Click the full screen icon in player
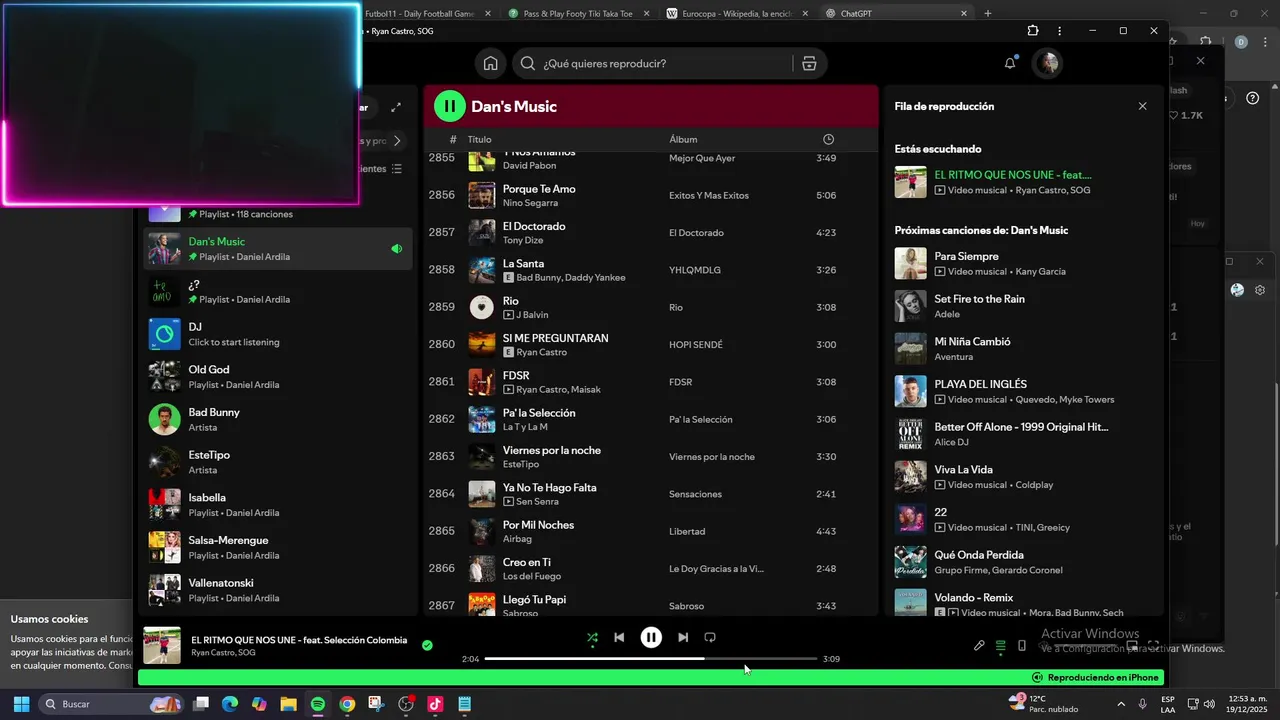This screenshot has width=1280, height=720. pyautogui.click(x=1153, y=646)
